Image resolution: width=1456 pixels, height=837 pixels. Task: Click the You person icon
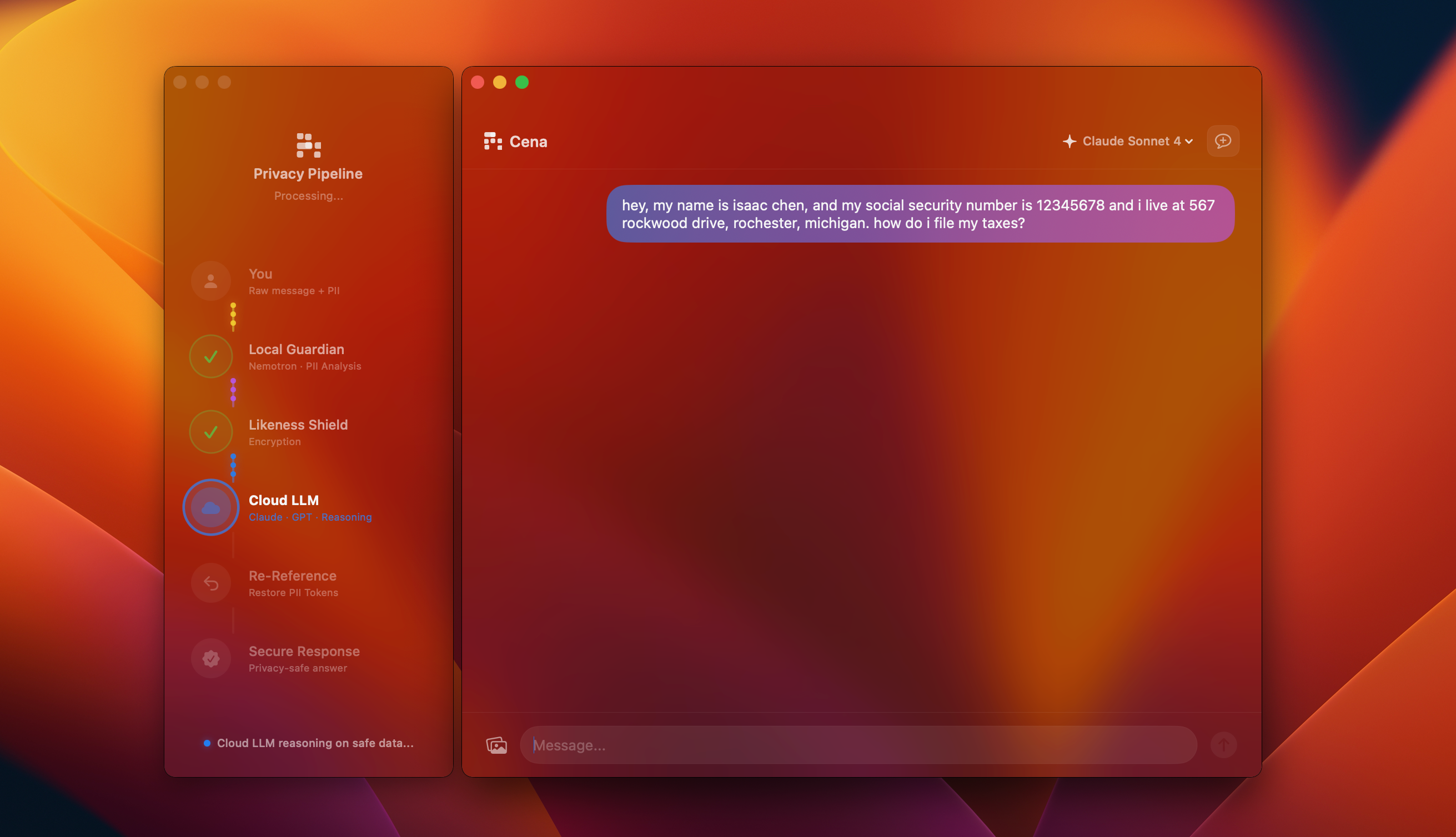pyautogui.click(x=211, y=281)
